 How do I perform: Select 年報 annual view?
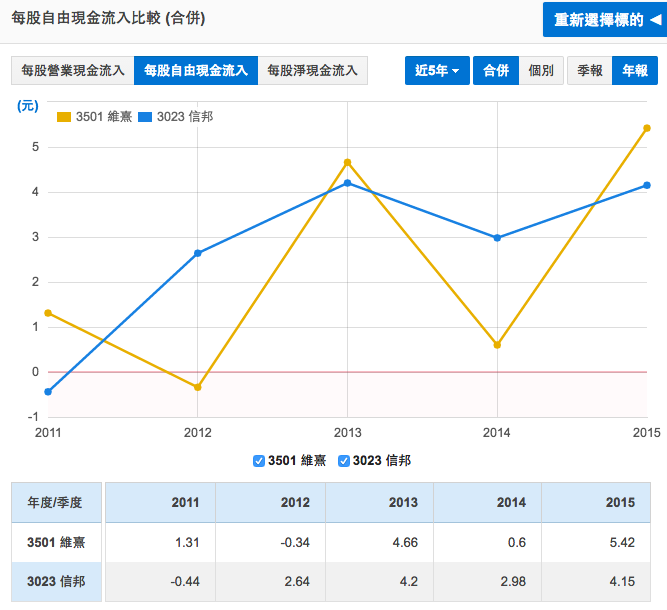634,71
